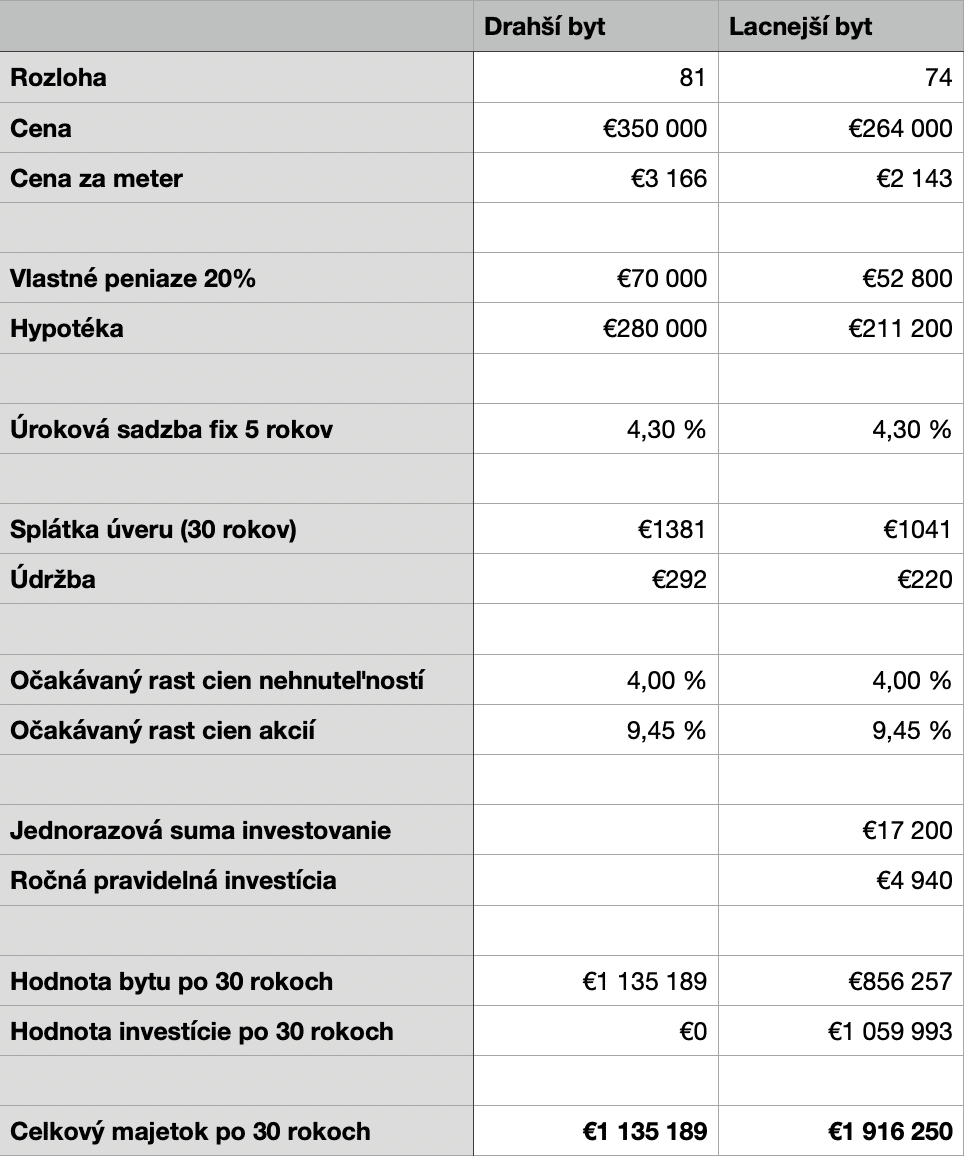The width and height of the screenshot is (964, 1156).
Task: Select the €1381 loan payment cell
Action: tap(595, 529)
